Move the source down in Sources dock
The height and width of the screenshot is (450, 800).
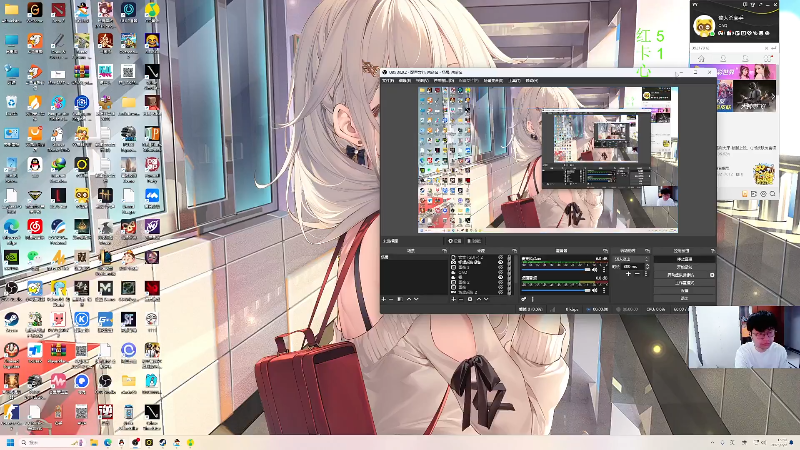[486, 299]
